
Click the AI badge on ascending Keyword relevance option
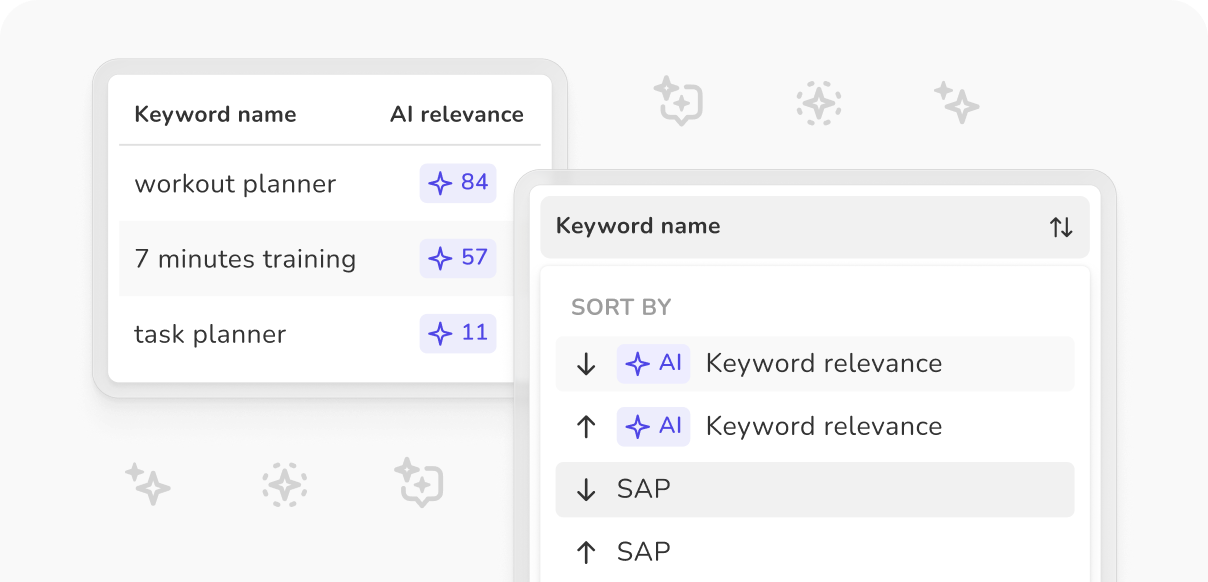coord(653,426)
